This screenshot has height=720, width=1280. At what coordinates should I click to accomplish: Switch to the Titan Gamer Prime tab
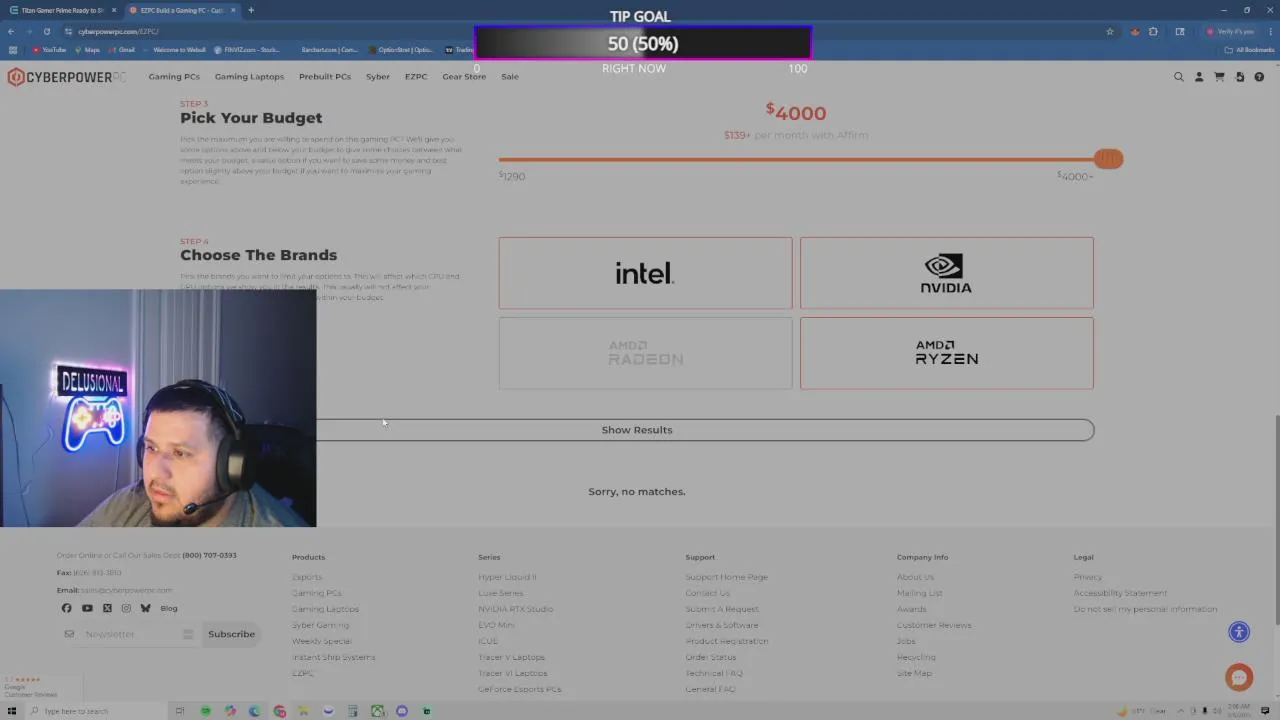click(x=62, y=10)
